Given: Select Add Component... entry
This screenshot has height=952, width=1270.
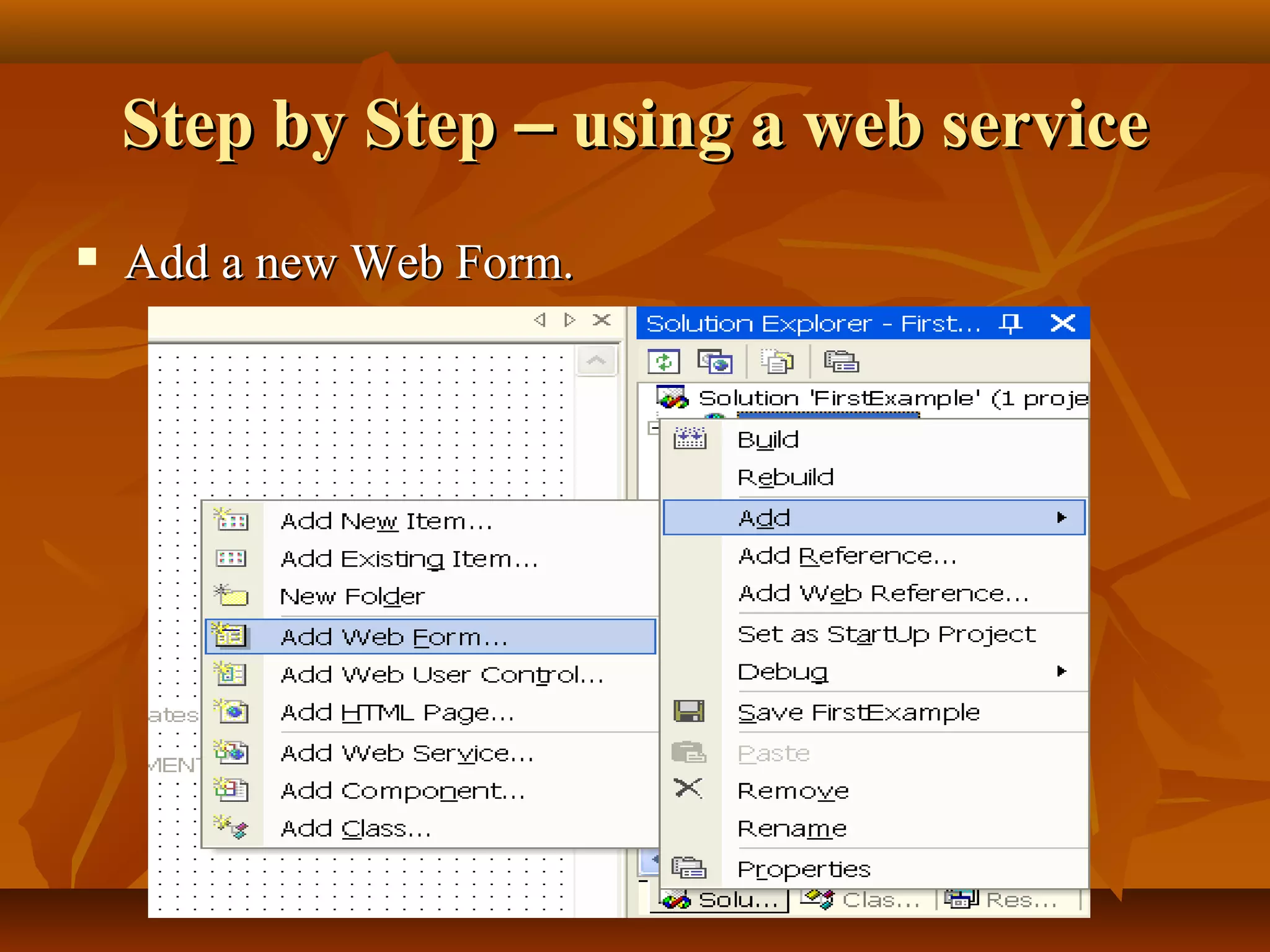Looking at the screenshot, I should click(430, 791).
